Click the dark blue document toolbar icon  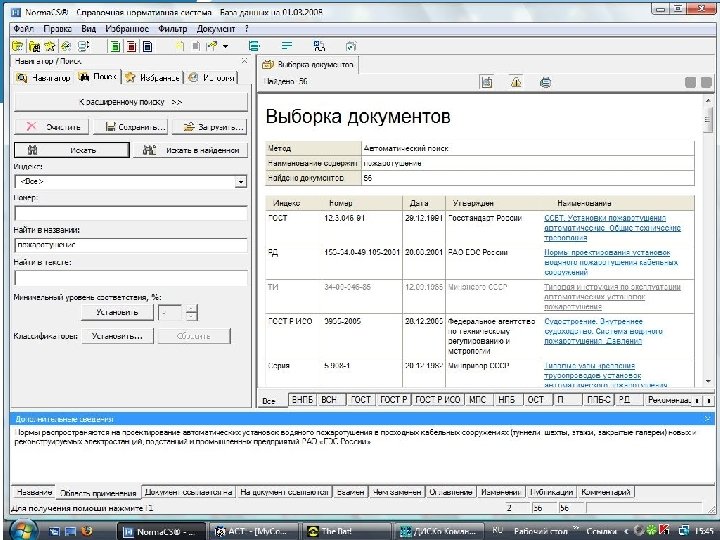click(147, 46)
